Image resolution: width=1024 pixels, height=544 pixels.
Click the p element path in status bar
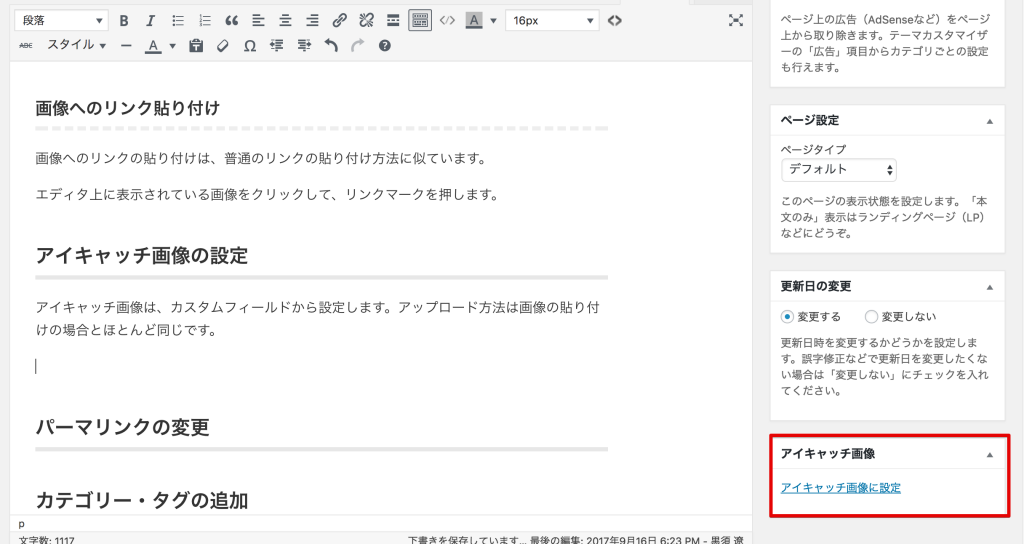[x=22, y=524]
